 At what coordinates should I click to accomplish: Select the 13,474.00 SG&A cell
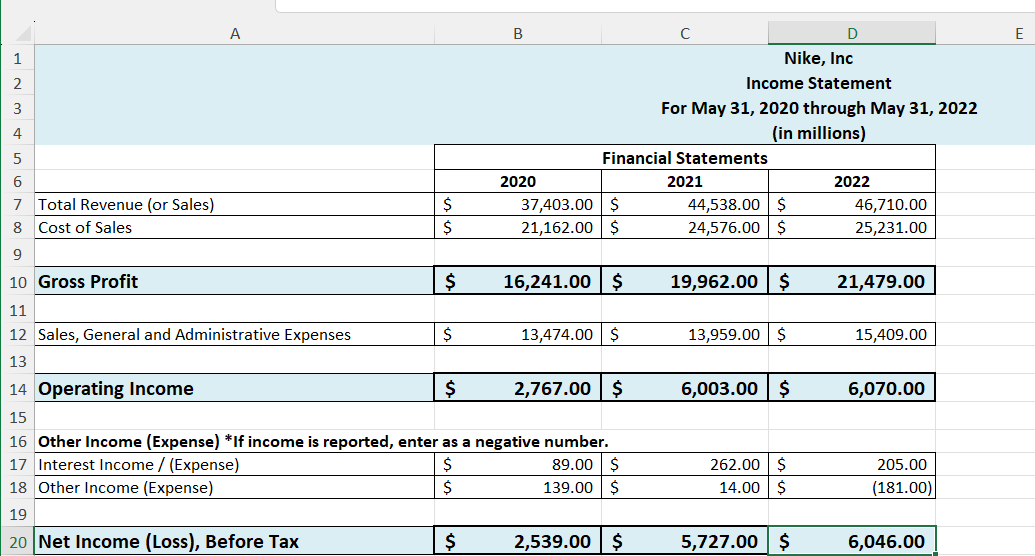pyautogui.click(x=518, y=334)
